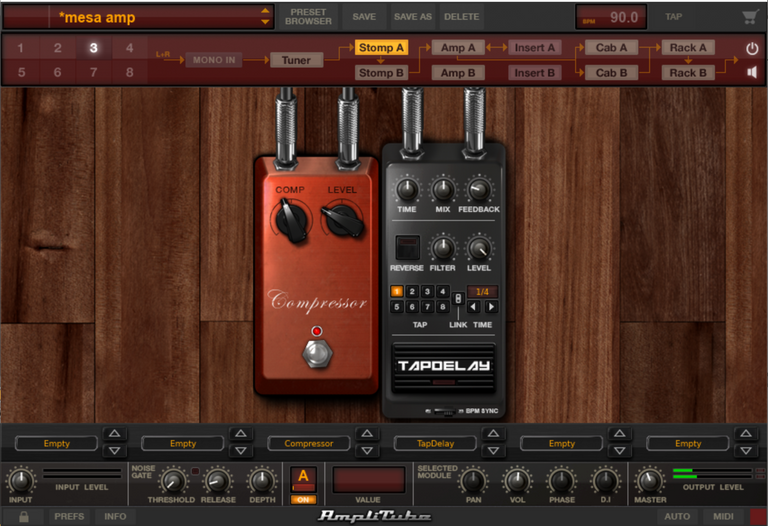Move TapDelay slot down with its arrow
The height and width of the screenshot is (526, 768).
click(x=493, y=451)
